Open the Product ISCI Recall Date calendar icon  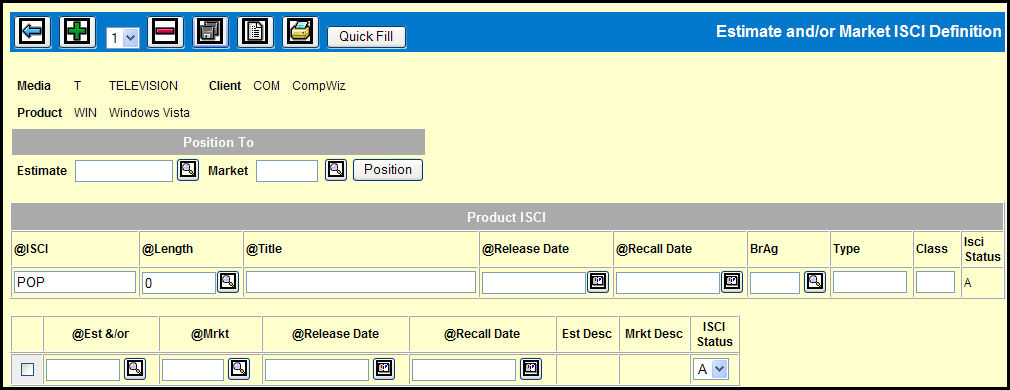click(x=732, y=282)
